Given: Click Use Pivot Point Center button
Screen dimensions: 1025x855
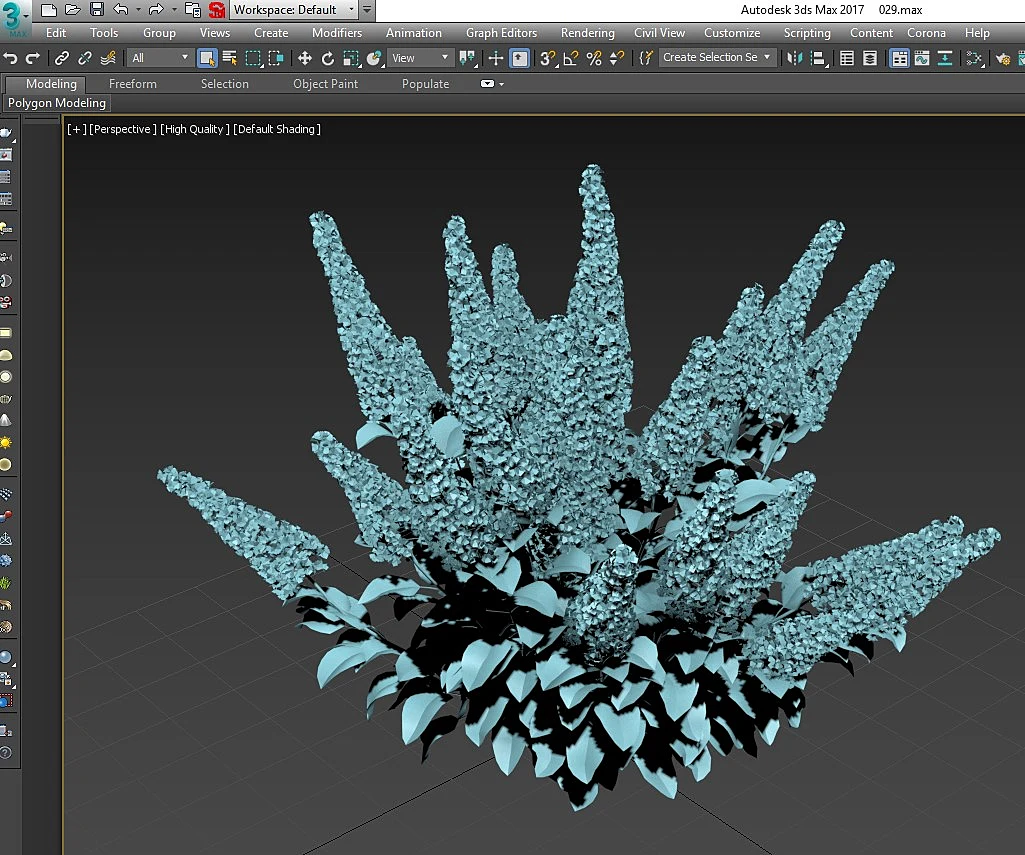Looking at the screenshot, I should pyautogui.click(x=467, y=58).
